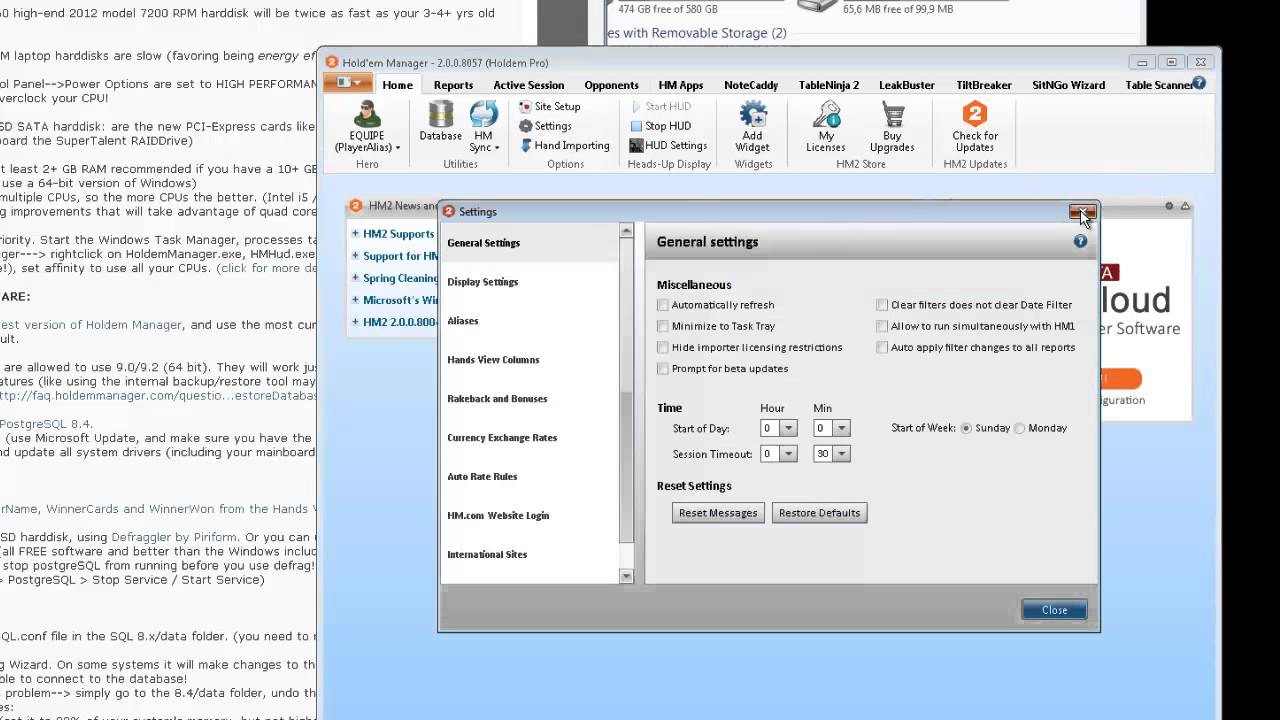Click the Reset Messages button

pos(718,513)
